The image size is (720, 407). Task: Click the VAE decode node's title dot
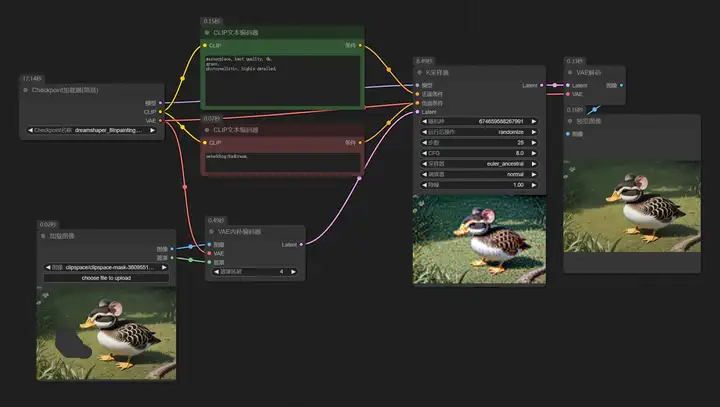point(570,73)
